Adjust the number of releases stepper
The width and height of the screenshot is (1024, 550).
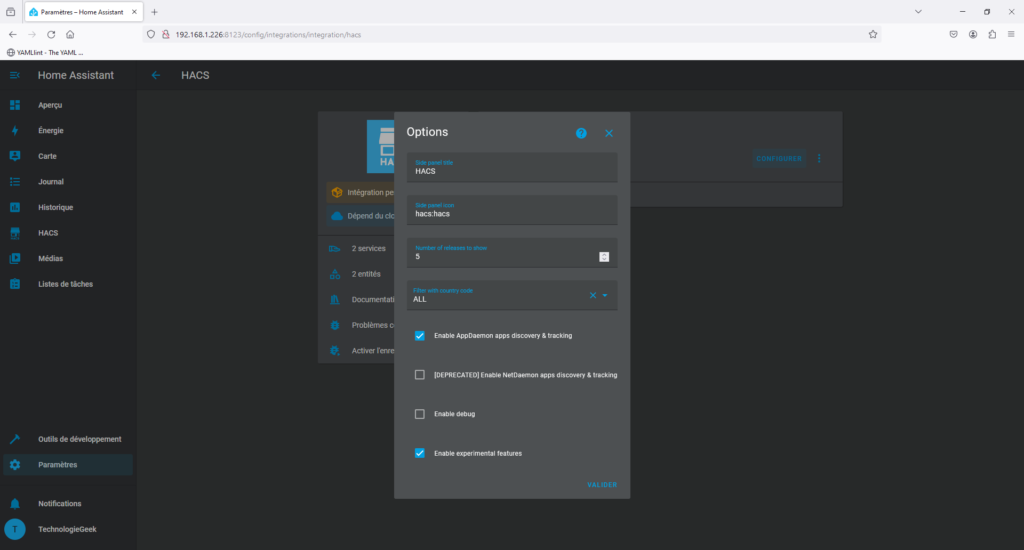(604, 257)
